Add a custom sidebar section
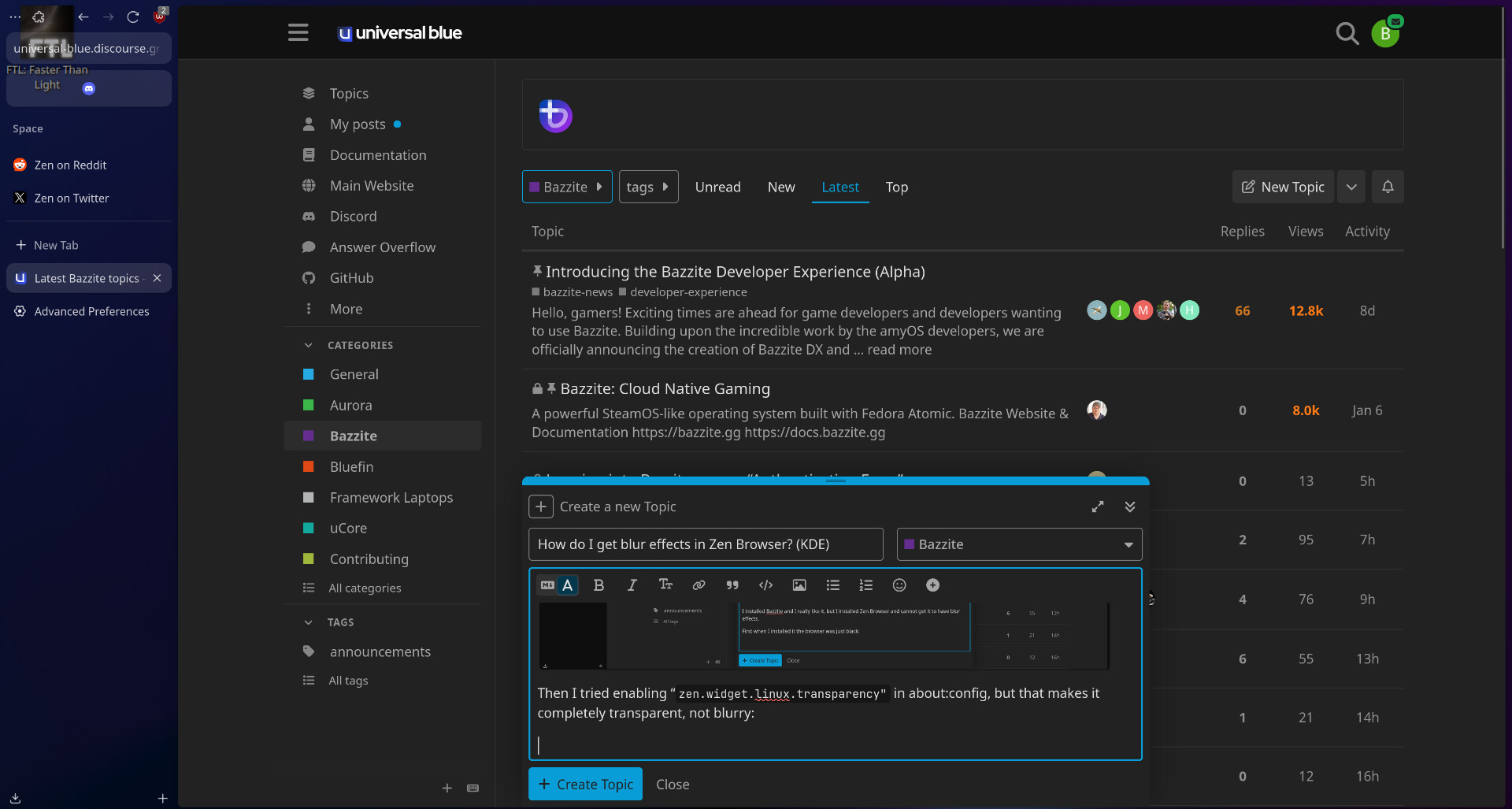Viewport: 1512px width, 809px height. (x=447, y=788)
